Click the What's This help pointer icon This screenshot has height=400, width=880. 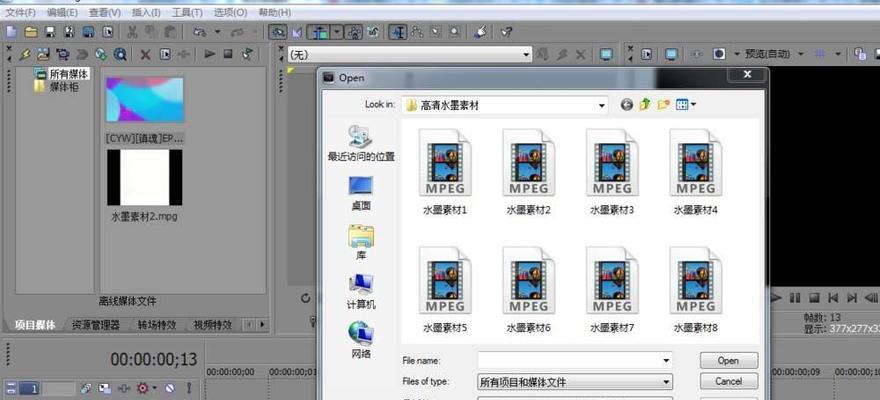coord(507,33)
